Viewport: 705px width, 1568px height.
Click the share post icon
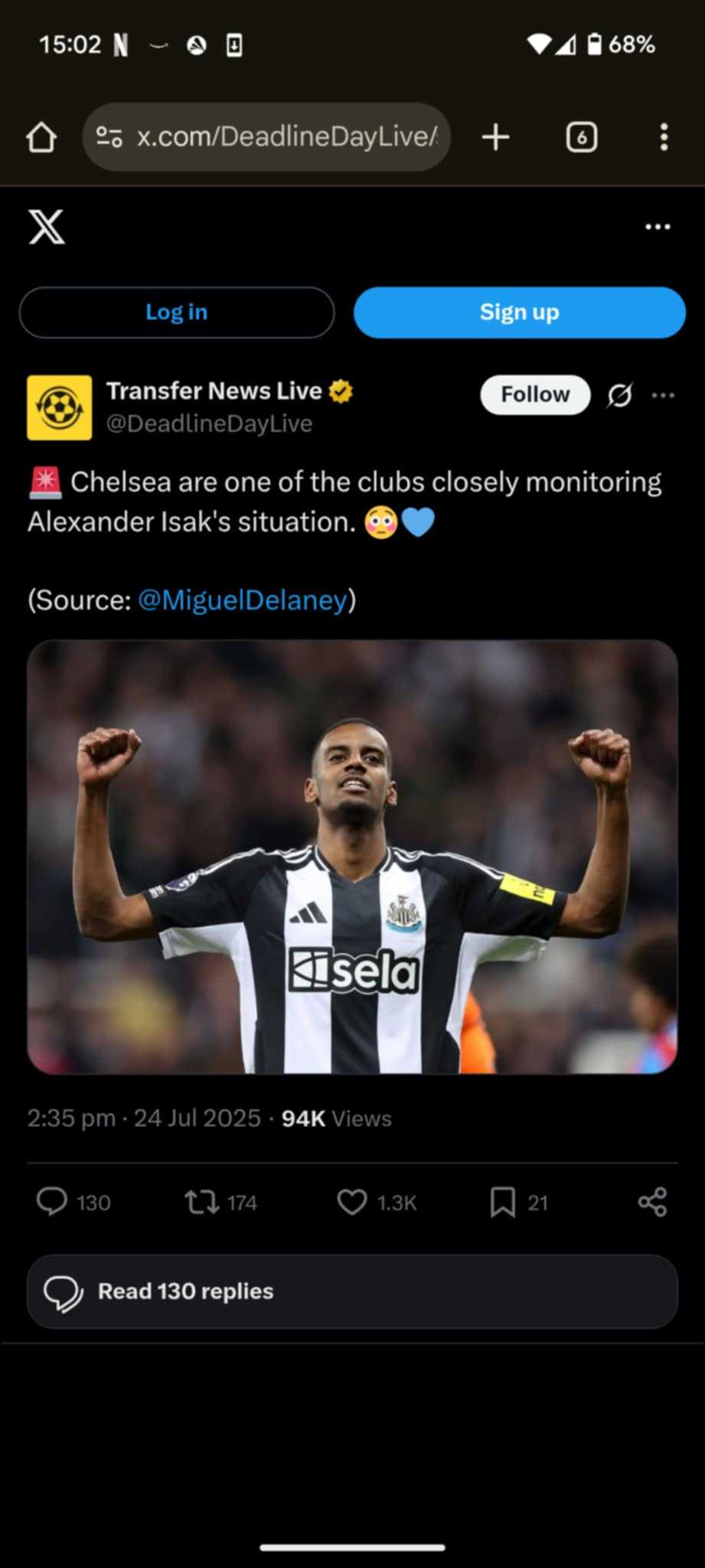pyautogui.click(x=652, y=1202)
